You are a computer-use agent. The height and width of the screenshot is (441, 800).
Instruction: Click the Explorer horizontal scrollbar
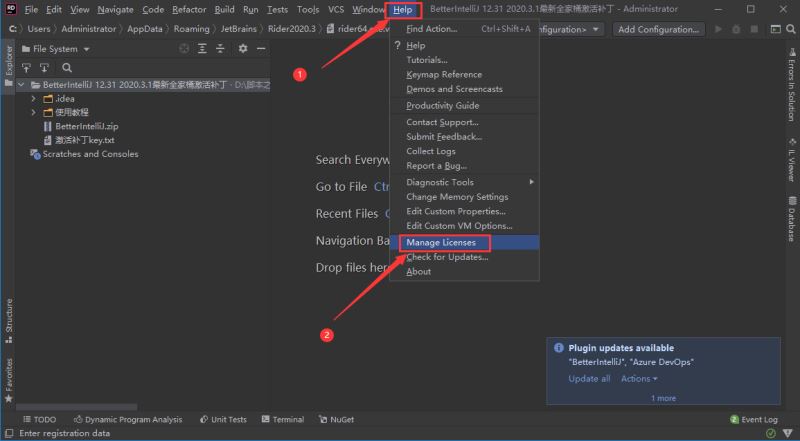(77, 407)
